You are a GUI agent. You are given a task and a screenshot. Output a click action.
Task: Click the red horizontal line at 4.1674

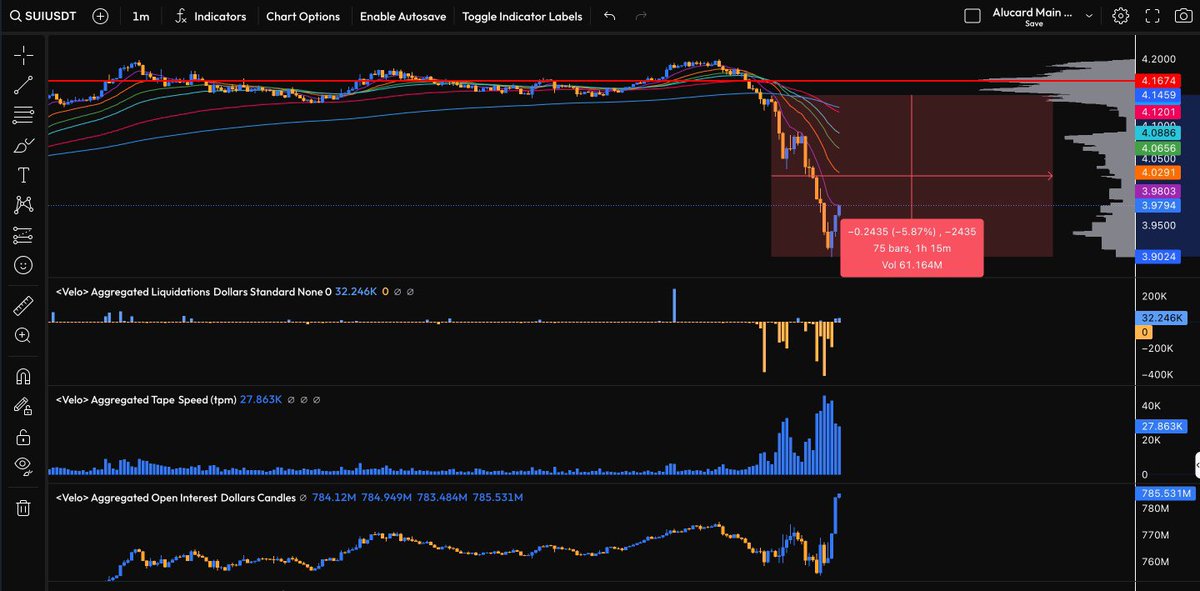590,80
